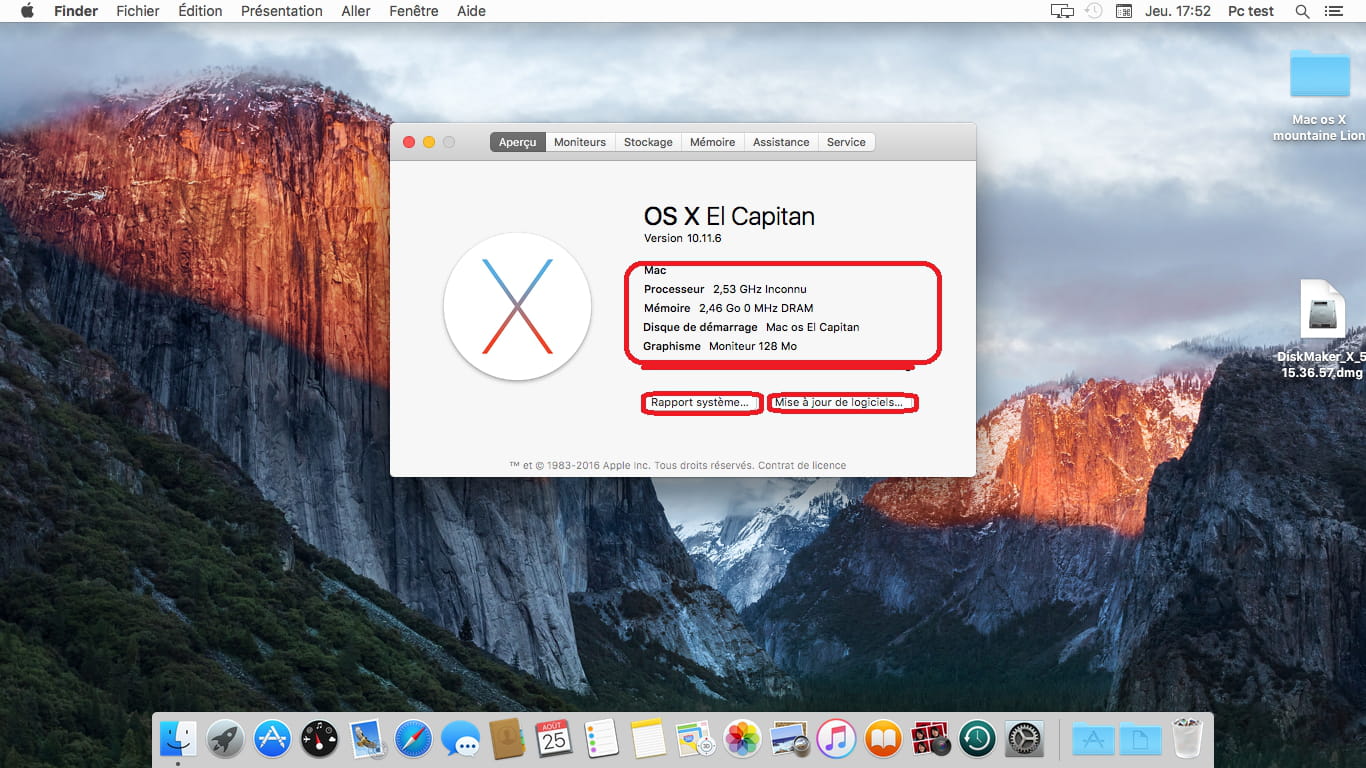Open Messages speech bubble icon
The height and width of the screenshot is (768, 1366).
[460, 739]
